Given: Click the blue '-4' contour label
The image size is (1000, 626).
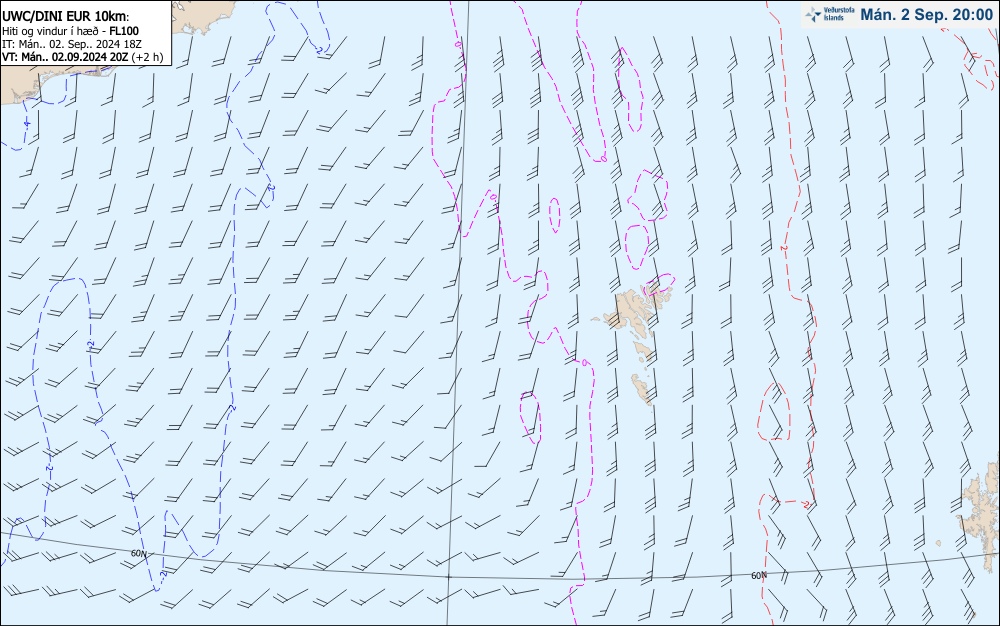Looking at the screenshot, I should point(27,122).
